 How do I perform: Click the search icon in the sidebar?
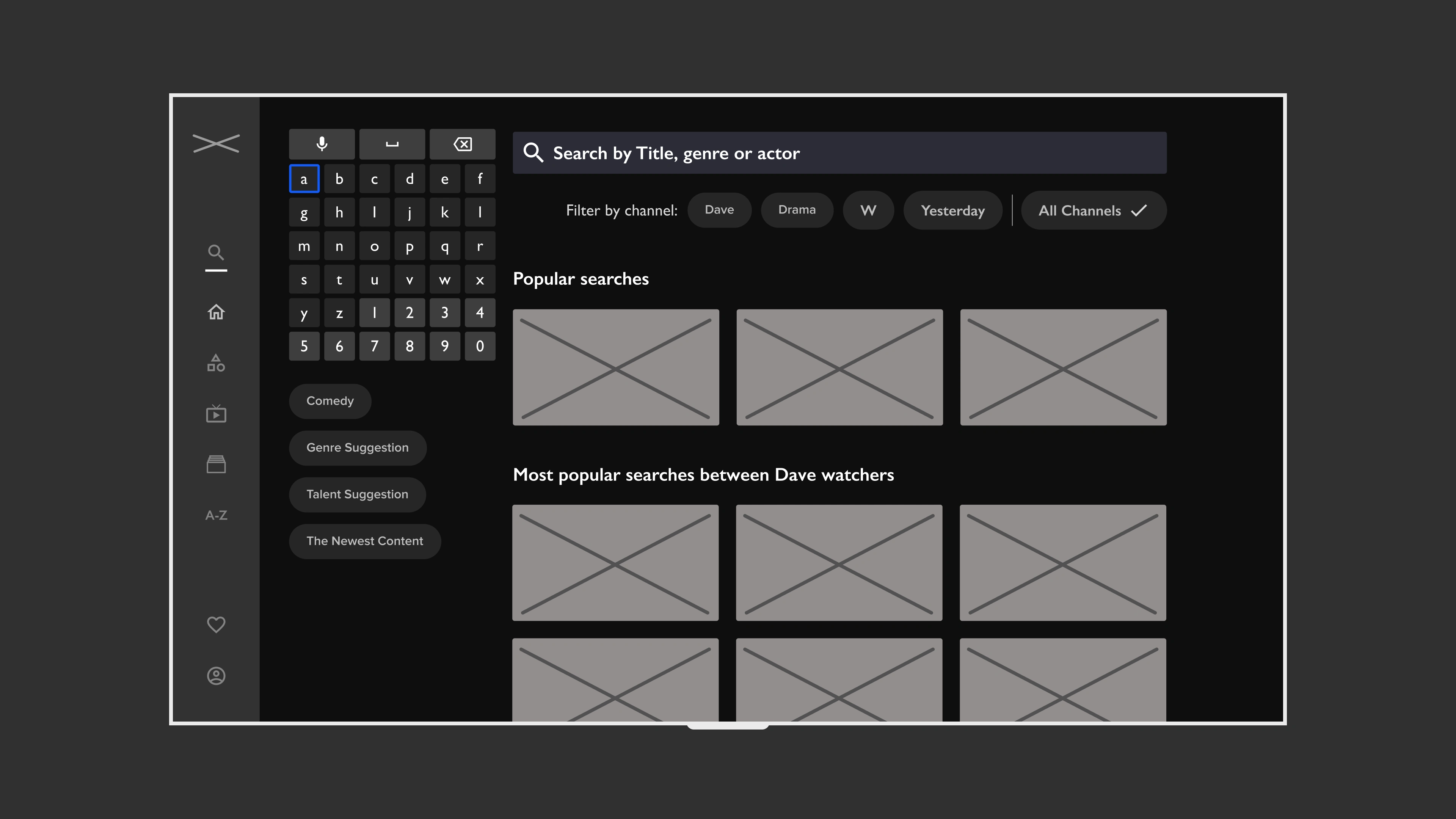tap(216, 253)
